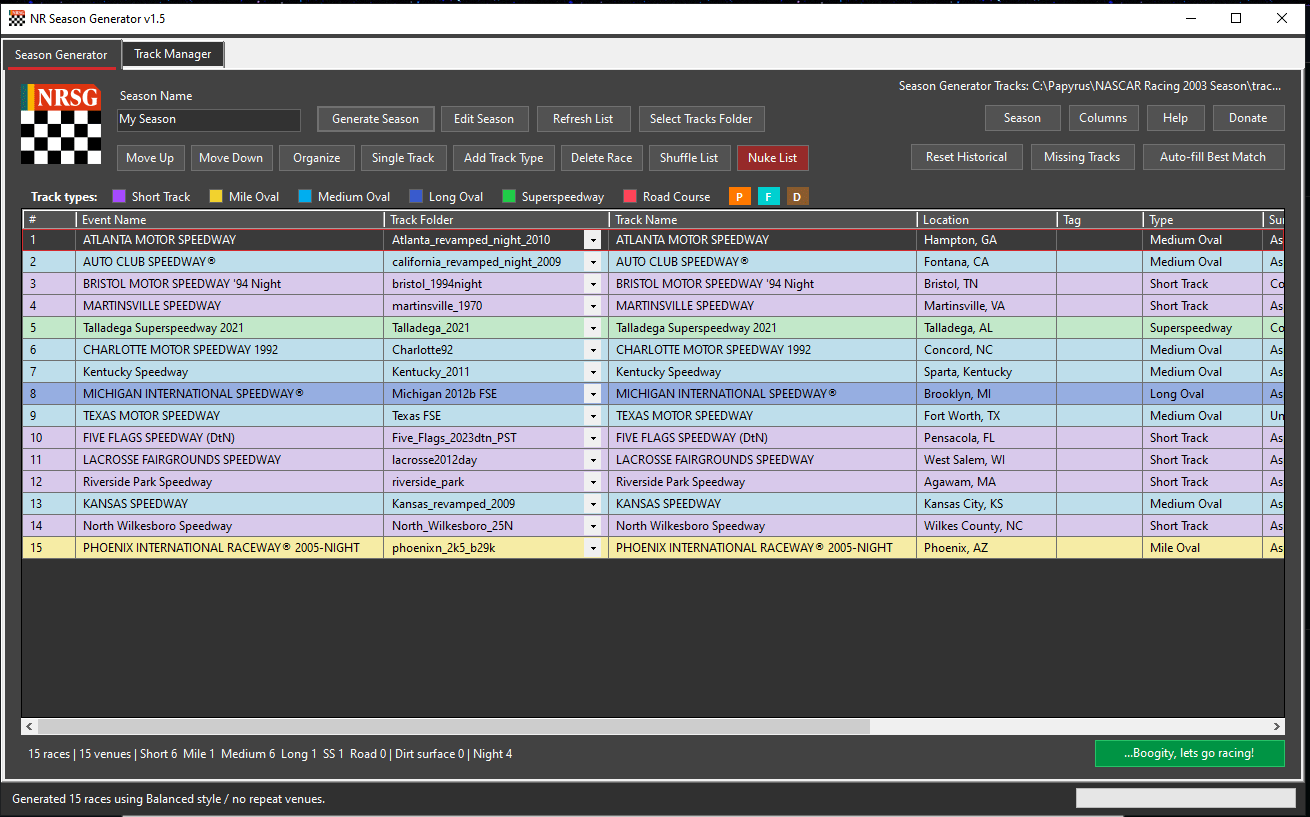1310x817 pixels.
Task: Click Reset Historical
Action: pyautogui.click(x=966, y=157)
